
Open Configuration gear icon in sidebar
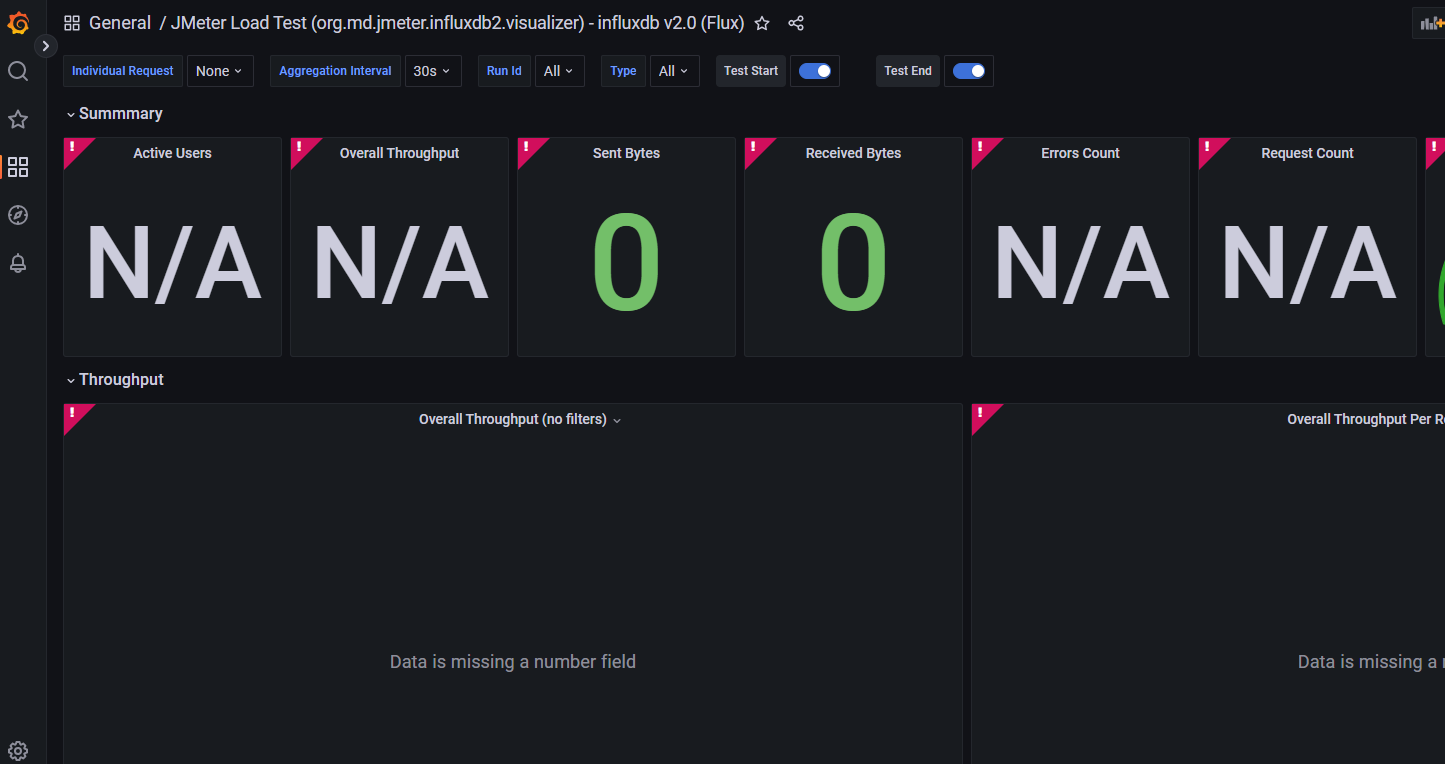click(x=18, y=751)
